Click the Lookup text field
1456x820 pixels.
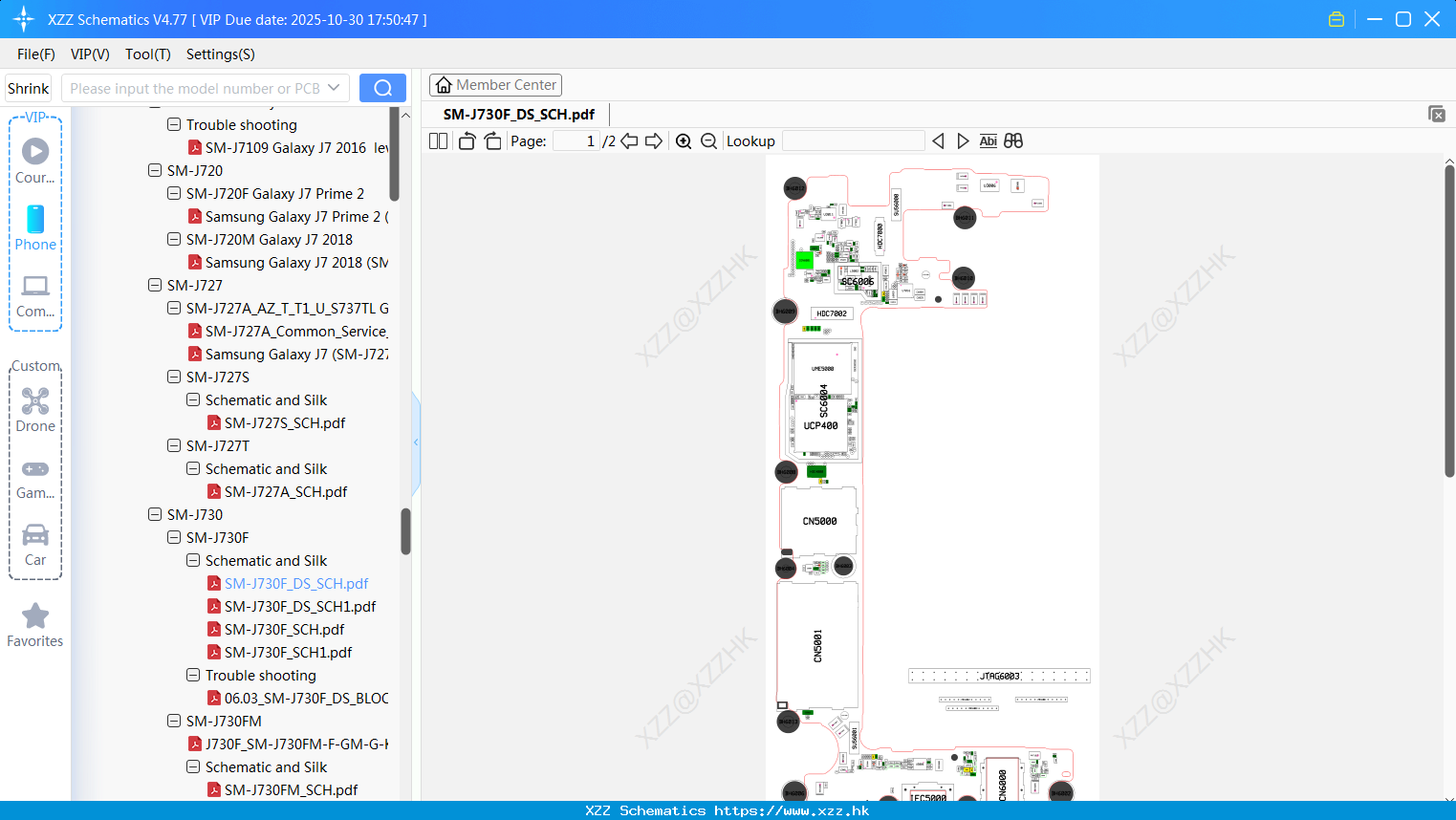click(x=853, y=140)
